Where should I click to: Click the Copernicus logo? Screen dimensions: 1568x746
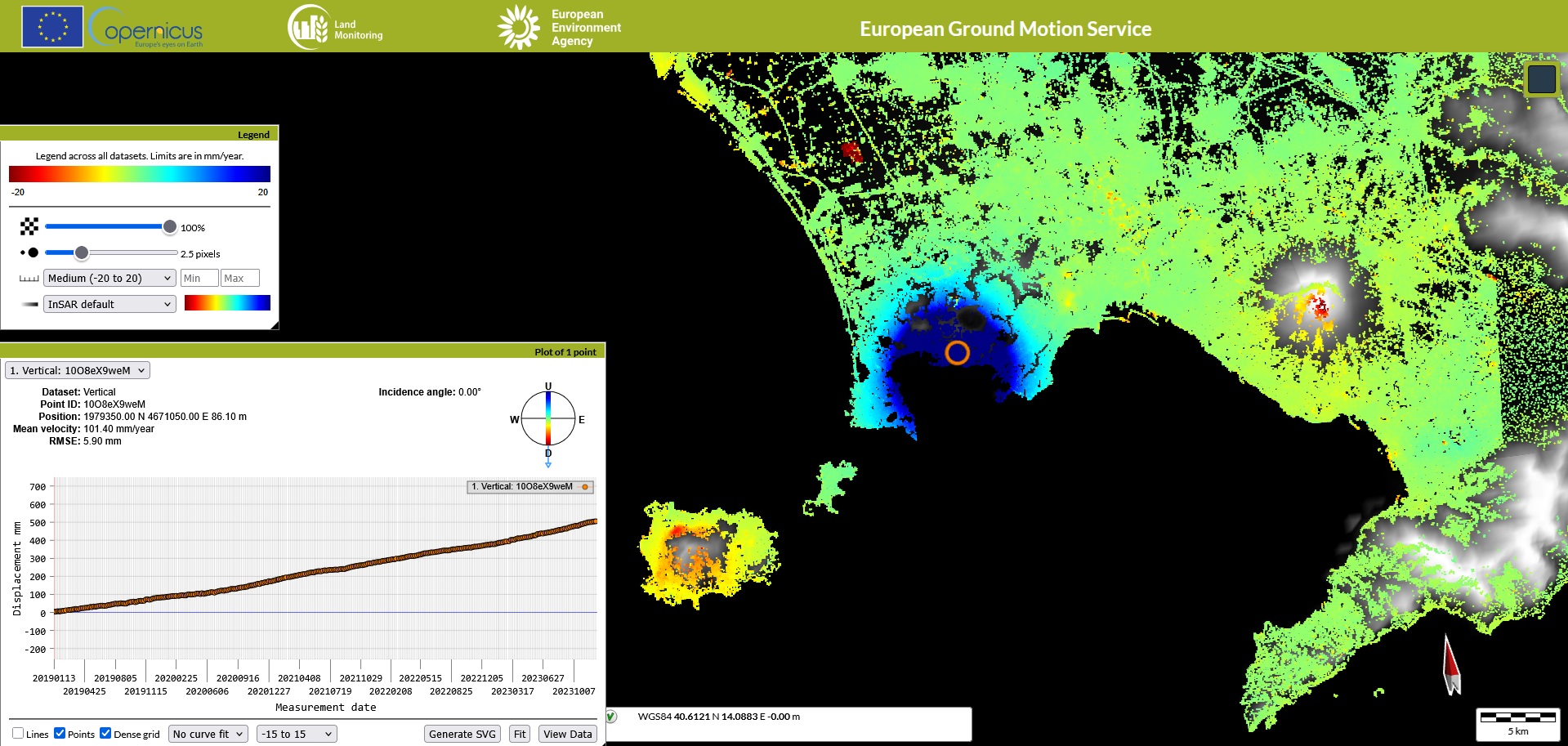(147, 28)
